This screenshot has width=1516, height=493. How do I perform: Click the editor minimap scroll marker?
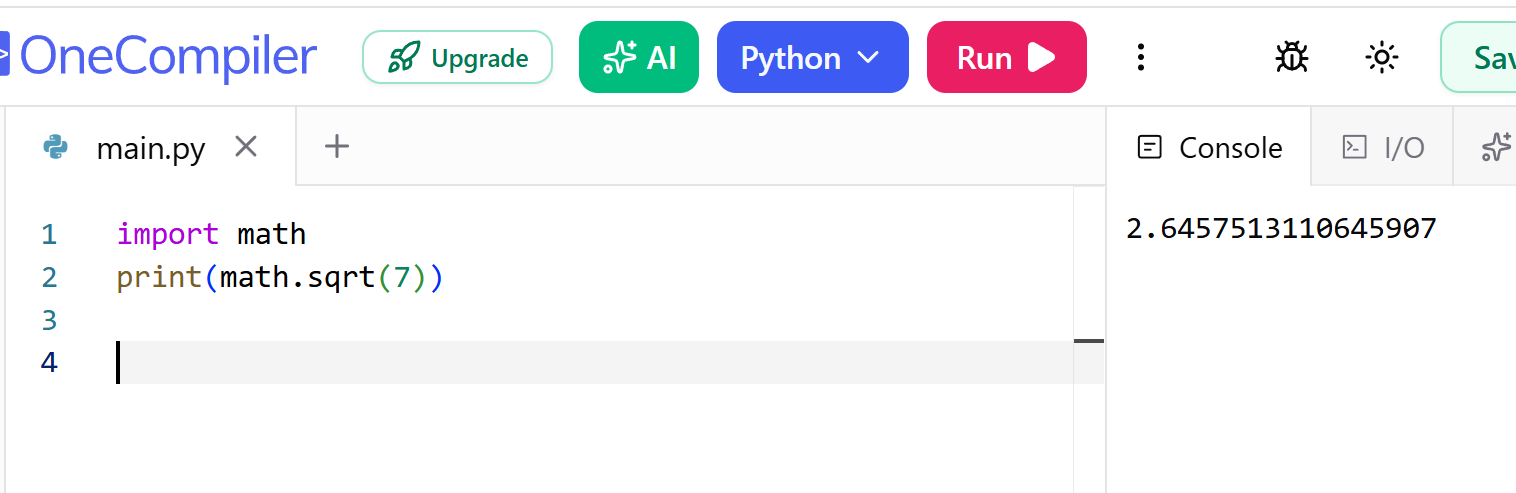(1089, 341)
